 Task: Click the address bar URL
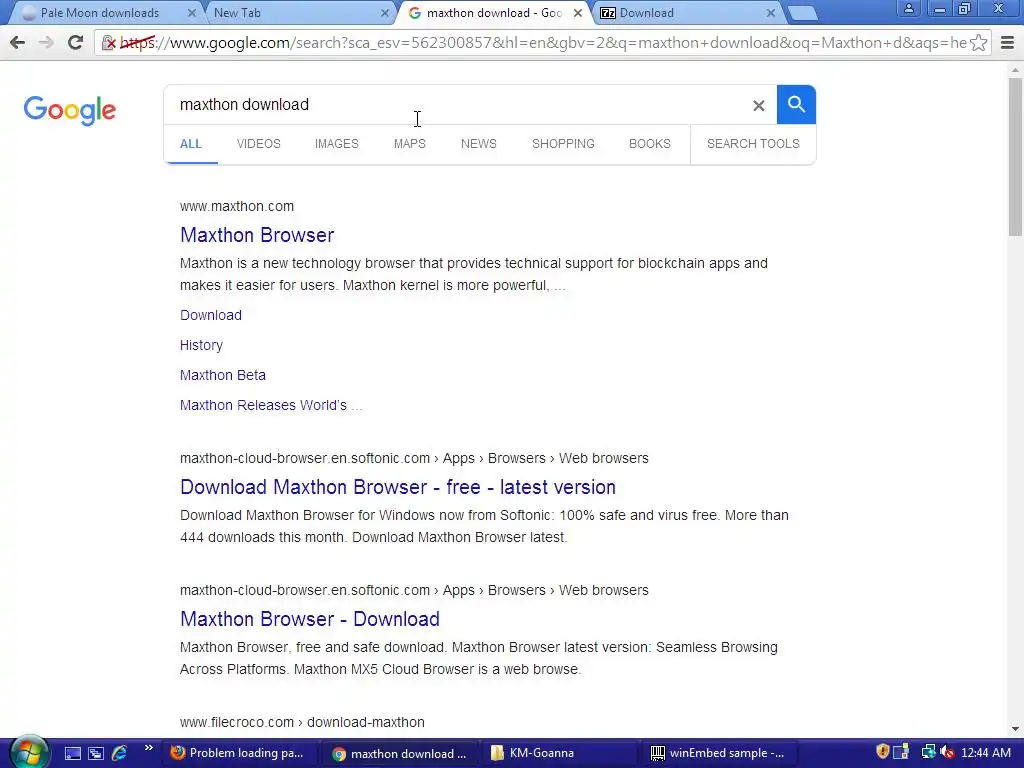point(542,43)
